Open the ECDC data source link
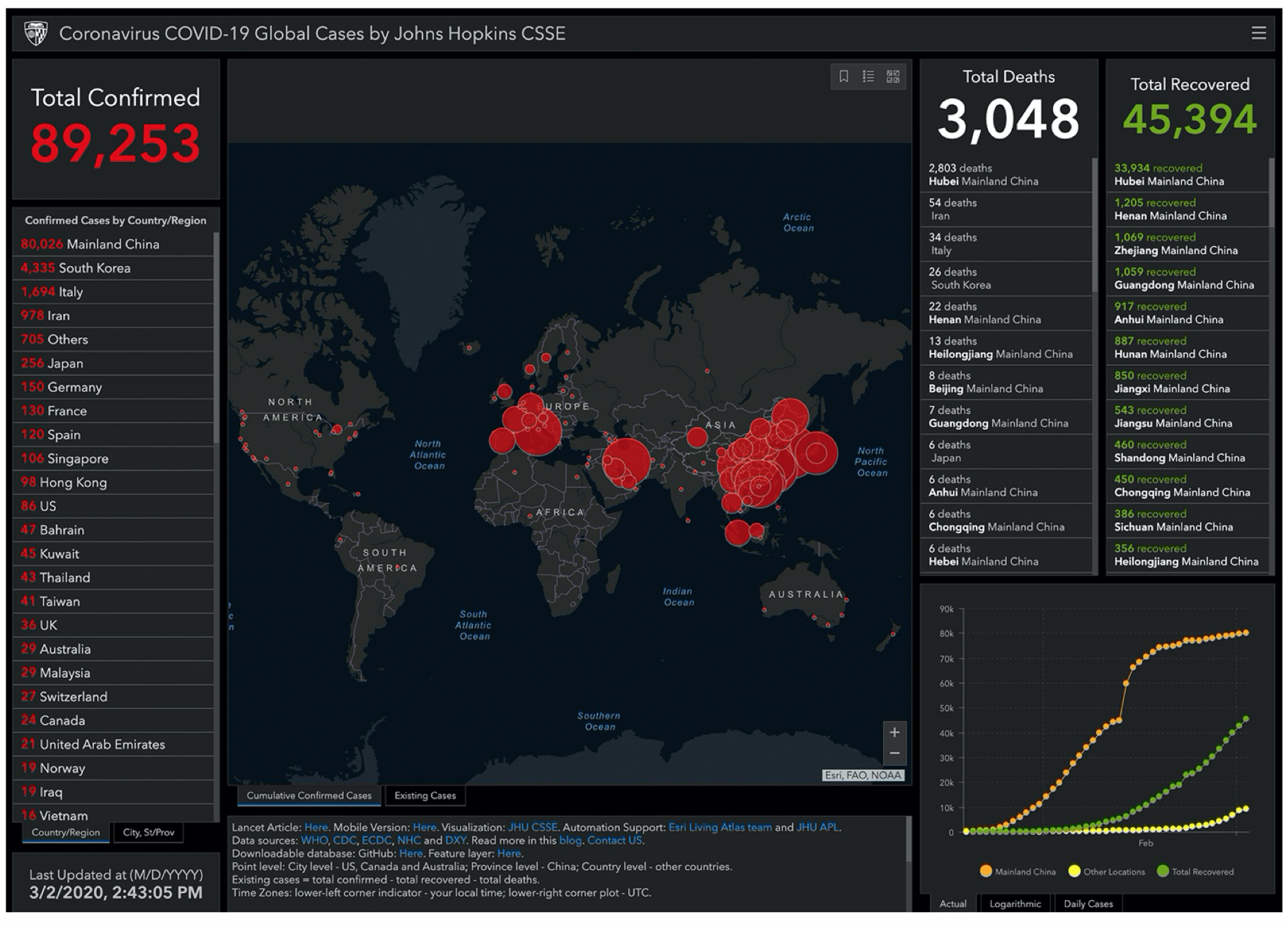 point(376,841)
